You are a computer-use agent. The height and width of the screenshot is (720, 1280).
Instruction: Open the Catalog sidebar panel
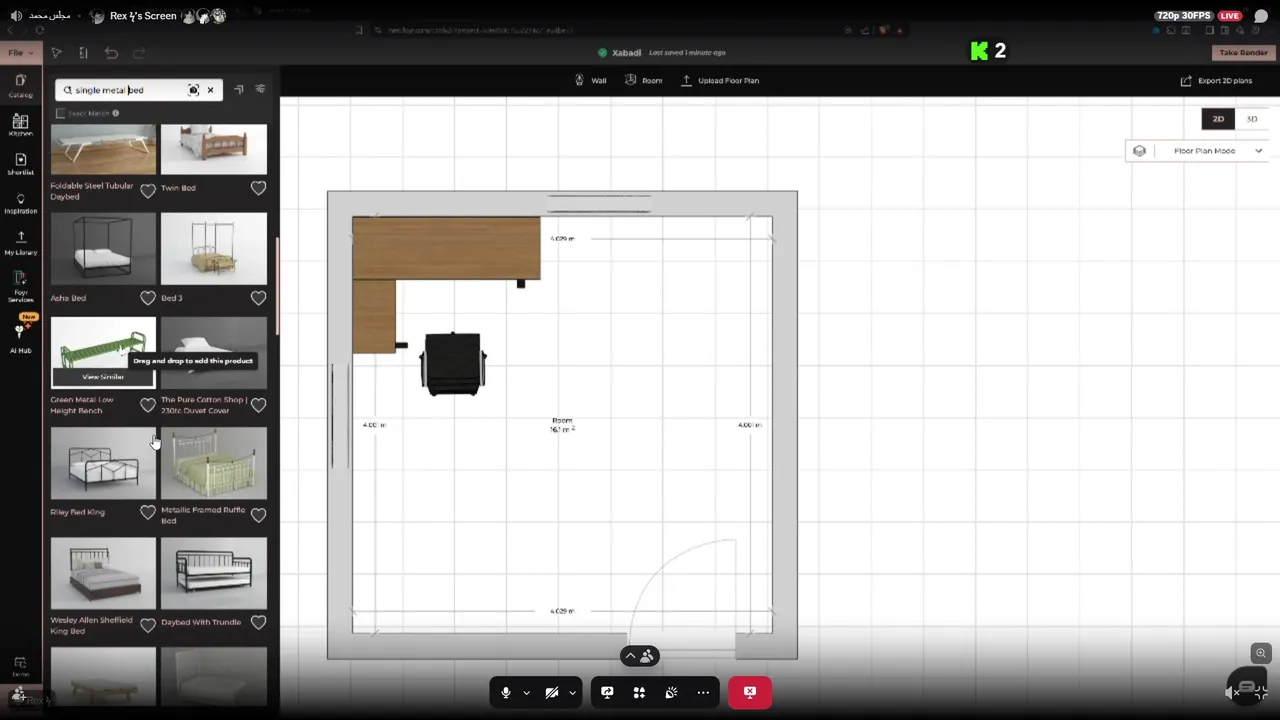coord(20,85)
